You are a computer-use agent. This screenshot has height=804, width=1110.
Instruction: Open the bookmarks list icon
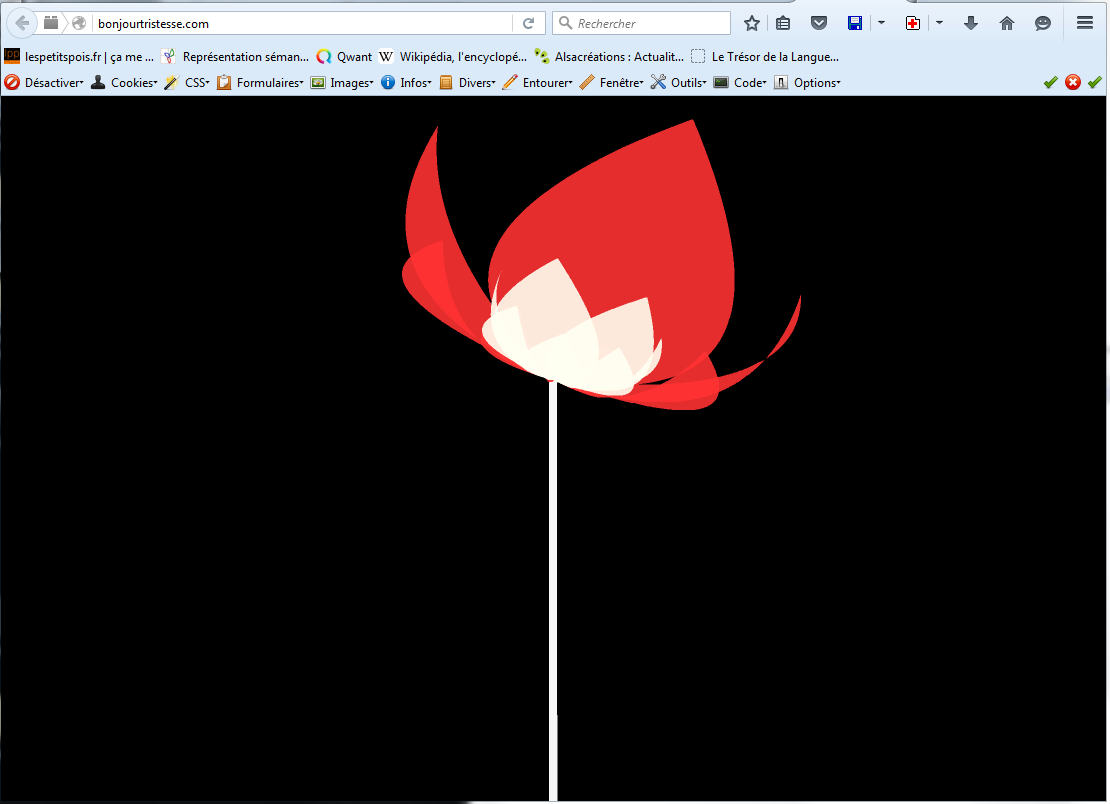[x=784, y=23]
